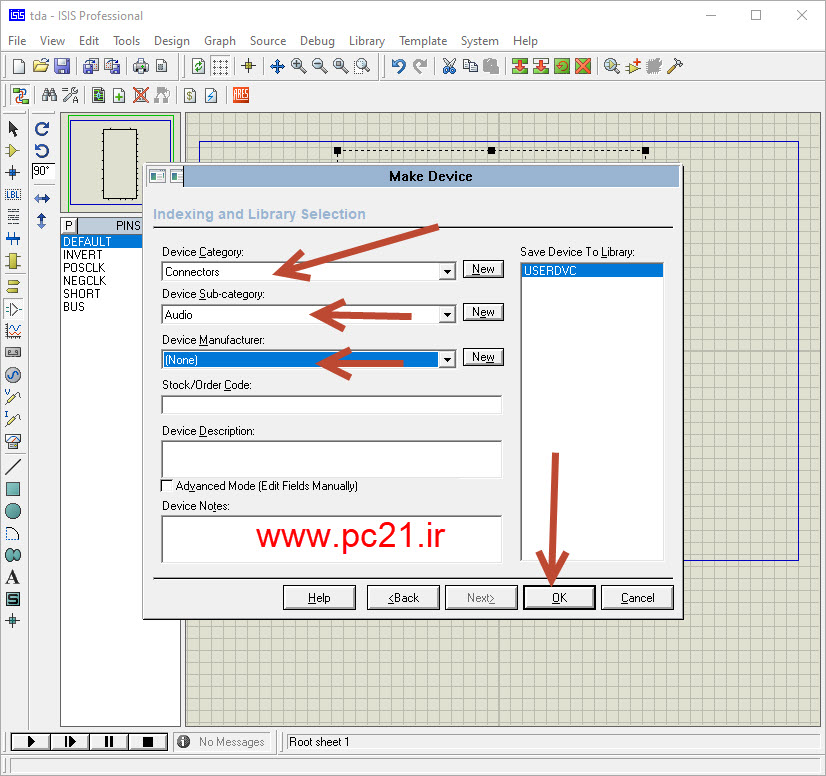Click the binoculars search icon
826x776 pixels.
(x=49, y=95)
